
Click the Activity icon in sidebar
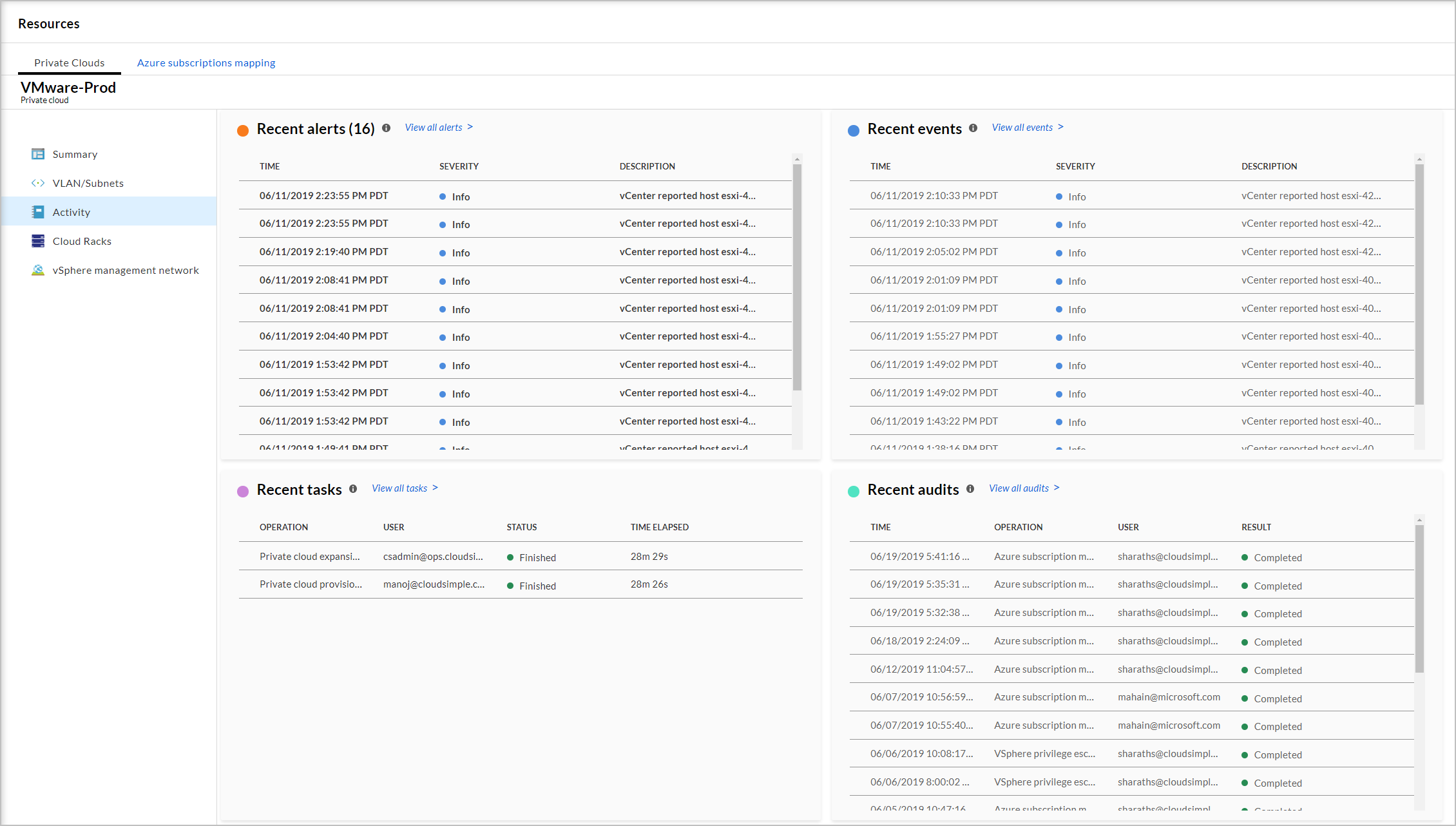(x=38, y=211)
